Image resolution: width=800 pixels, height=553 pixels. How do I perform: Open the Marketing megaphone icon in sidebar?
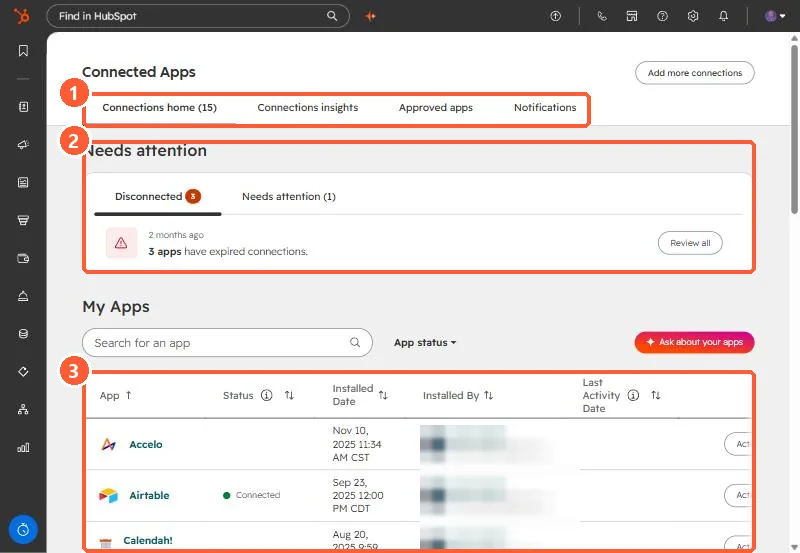(x=23, y=145)
